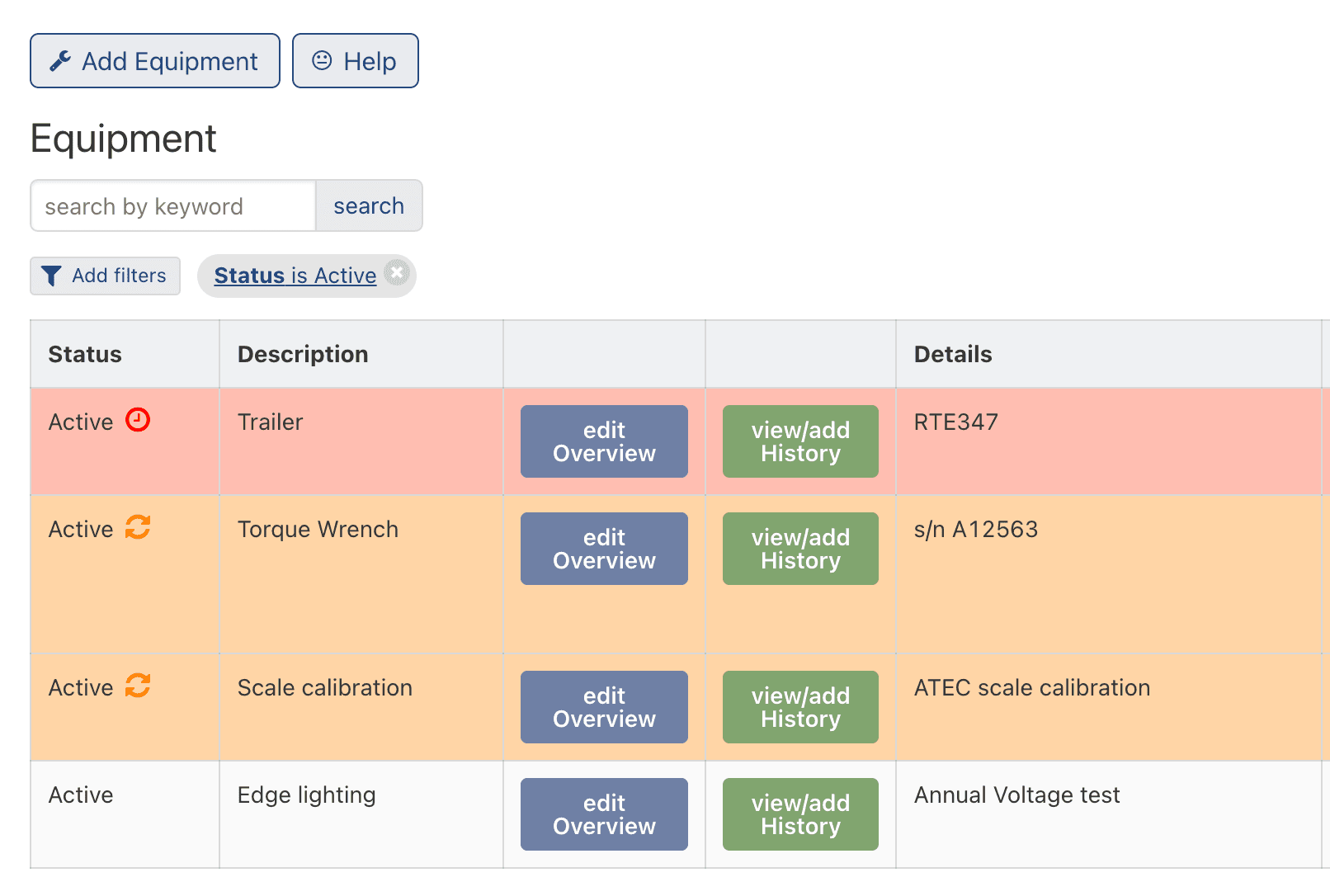The image size is (1330, 896).
Task: Remove the Status is Active filter
Action: 398,272
